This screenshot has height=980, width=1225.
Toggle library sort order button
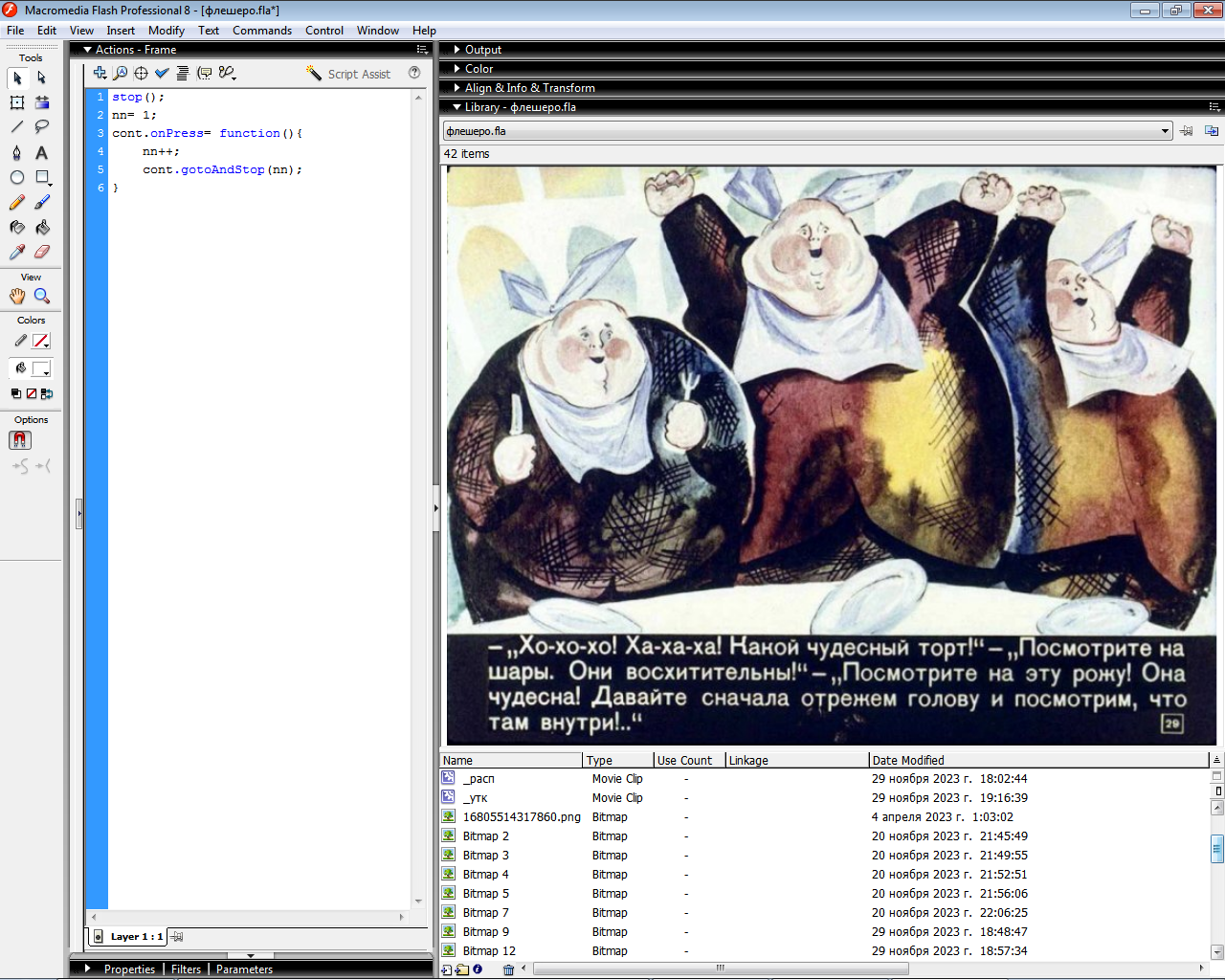1216,760
